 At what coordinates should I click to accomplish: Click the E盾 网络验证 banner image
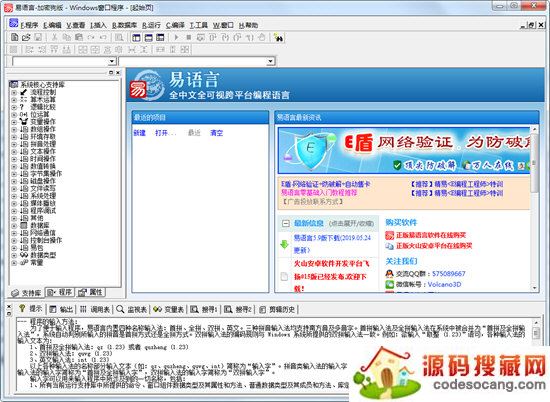[x=404, y=151]
